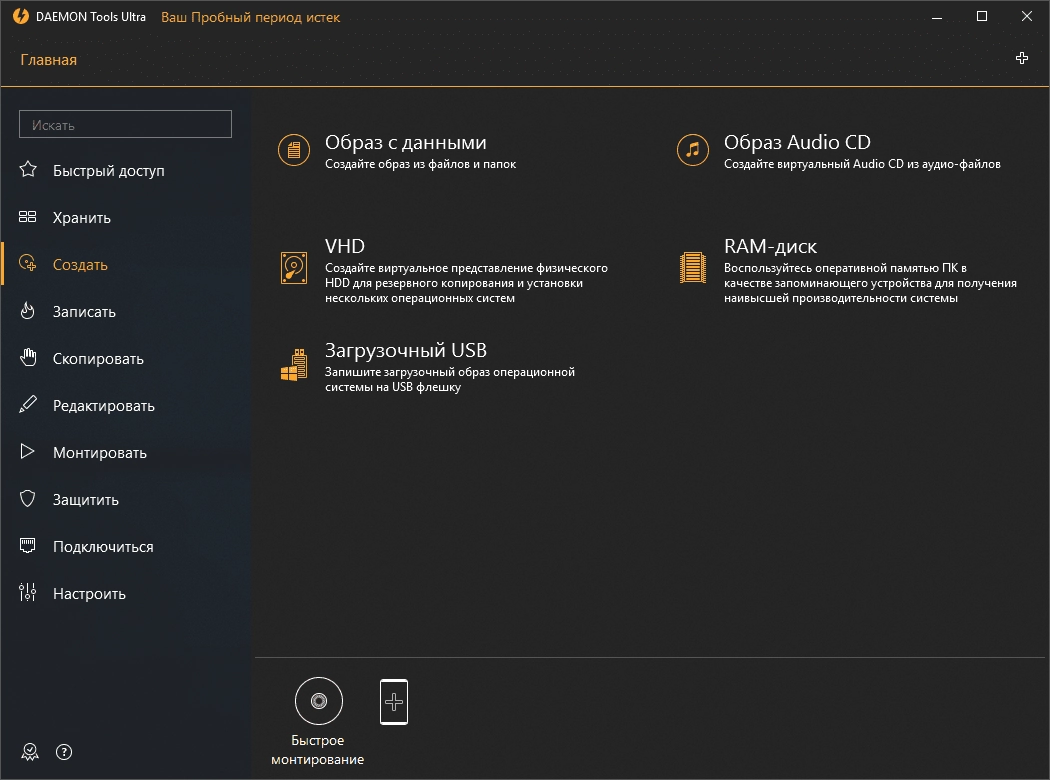Click description Создайте виртуальный Audio CD из аудио-файлов

862,163
